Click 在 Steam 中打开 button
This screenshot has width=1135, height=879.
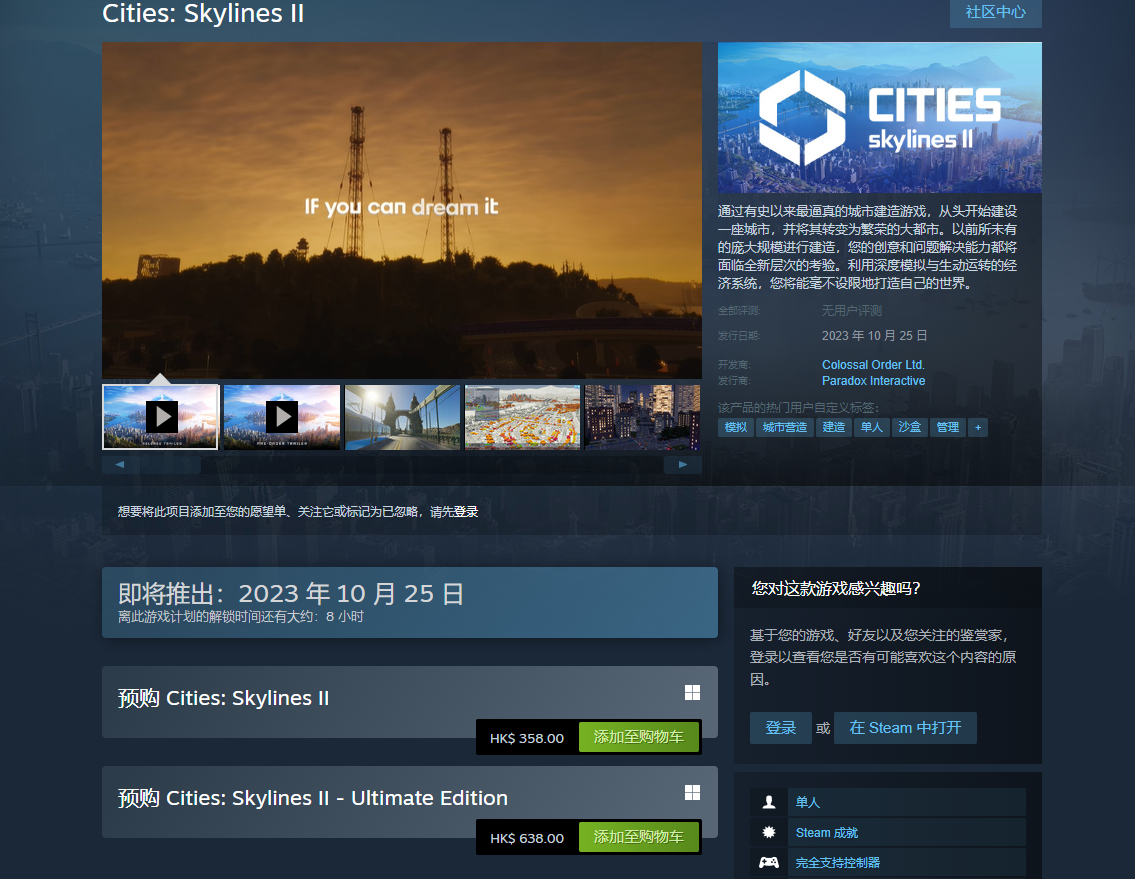pyautogui.click(x=905, y=728)
